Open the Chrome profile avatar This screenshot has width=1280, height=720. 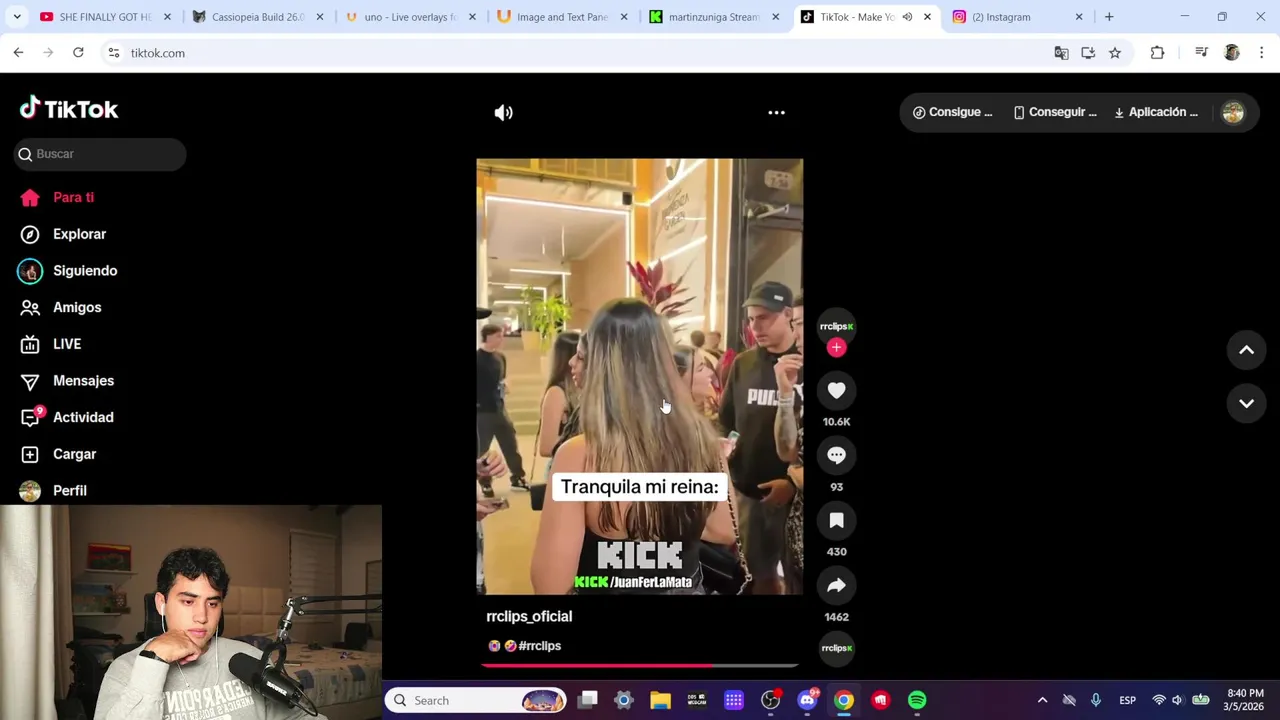click(1232, 53)
